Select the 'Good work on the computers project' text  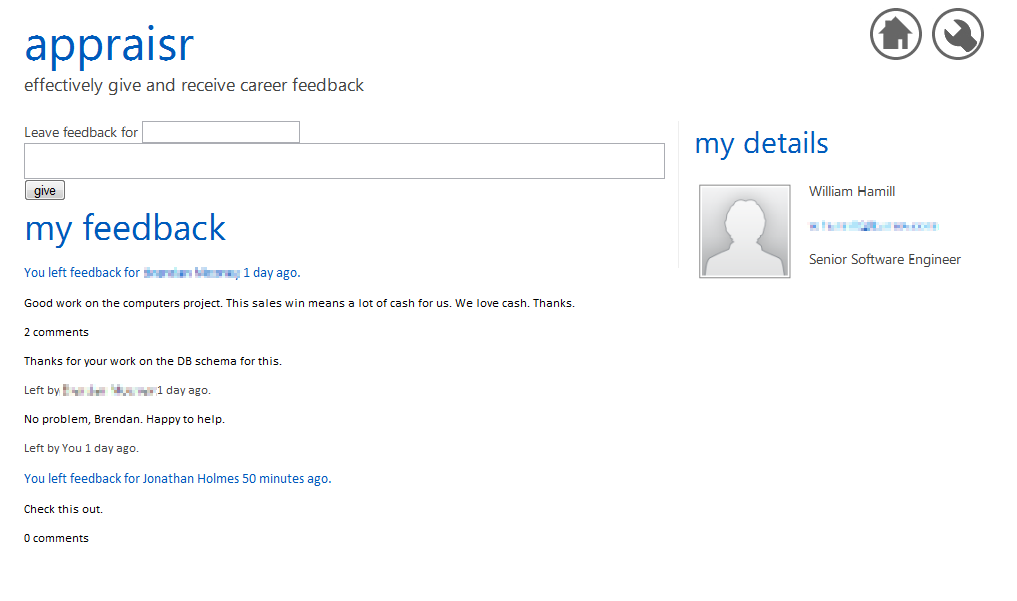pyautogui.click(x=299, y=303)
